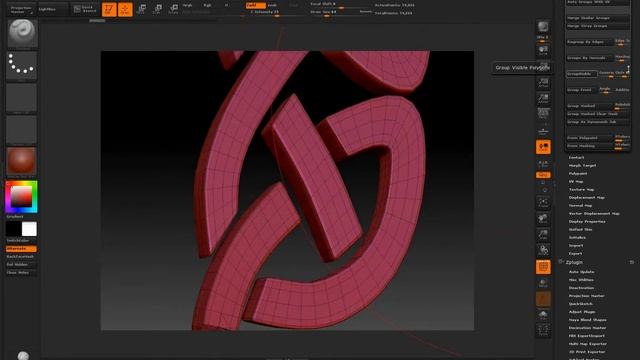Expand the Contact subpalette

[x=576, y=158]
